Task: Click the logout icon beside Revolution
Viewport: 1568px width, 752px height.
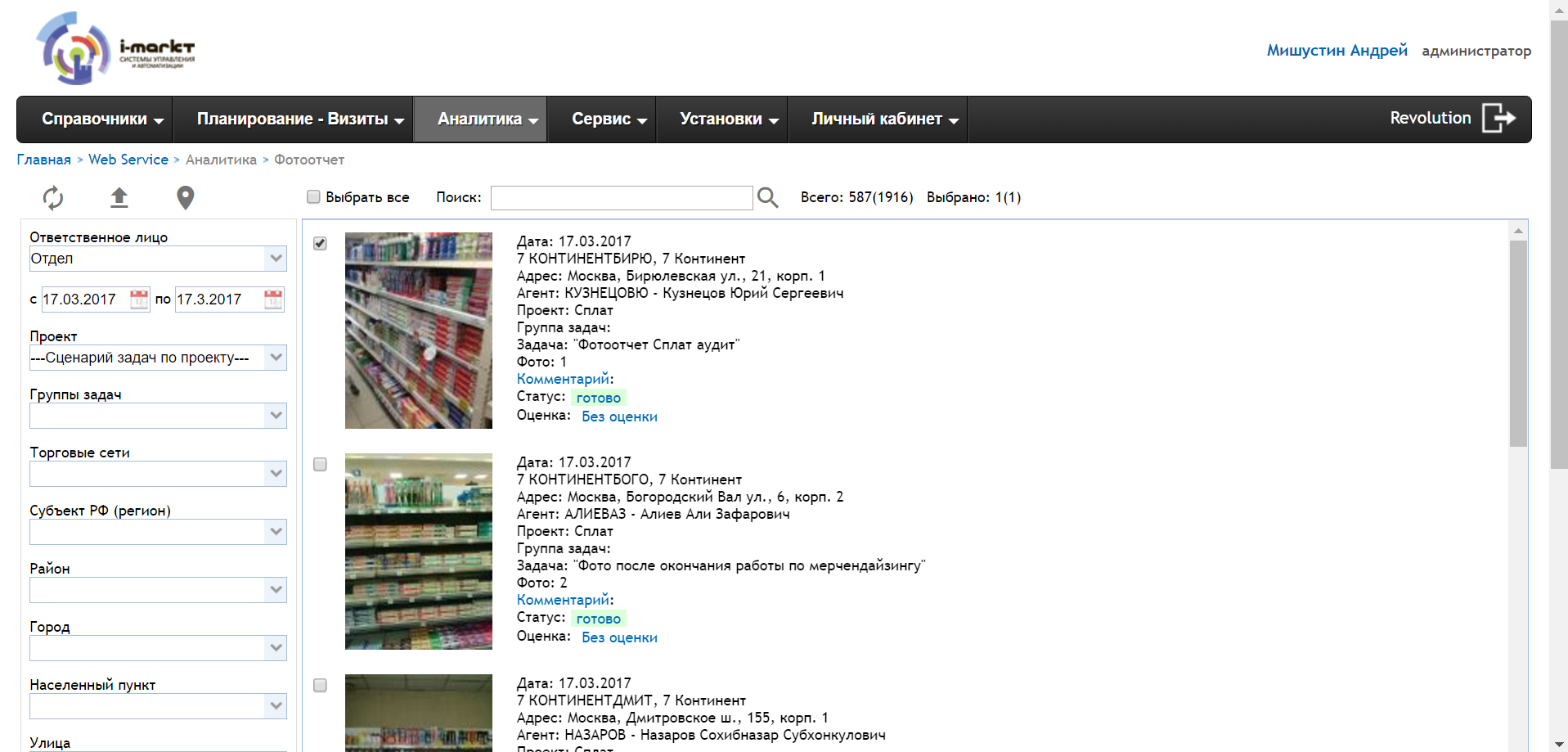Action: (x=1498, y=118)
